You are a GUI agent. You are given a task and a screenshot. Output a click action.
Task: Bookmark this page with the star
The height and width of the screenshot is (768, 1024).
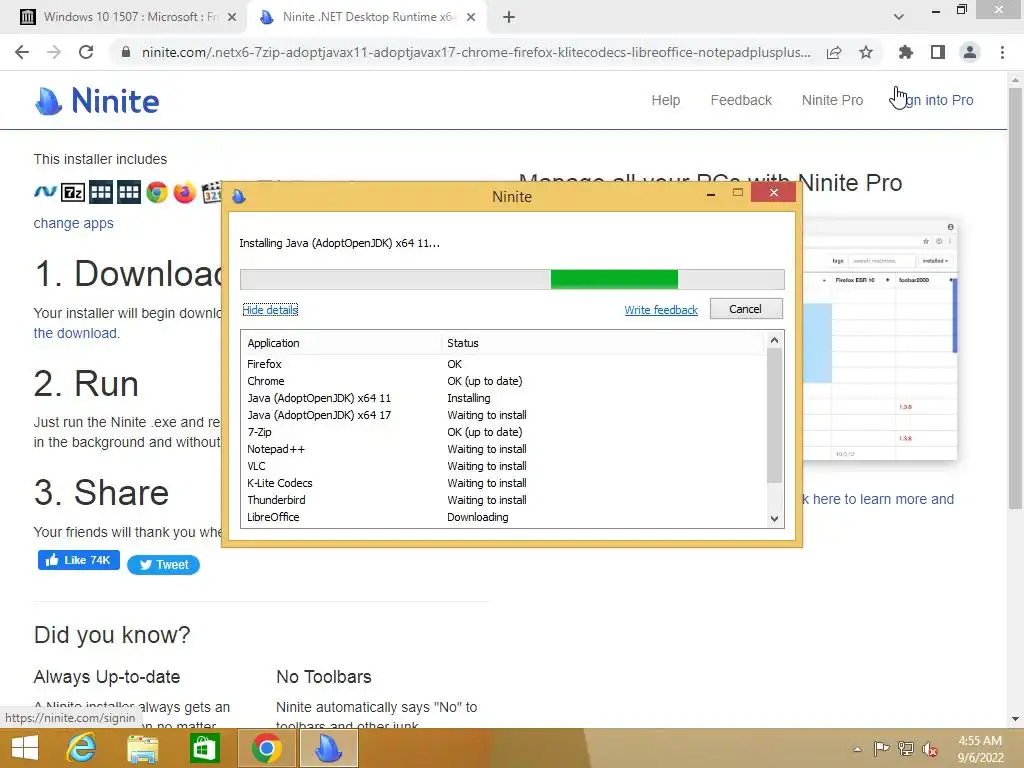[866, 52]
